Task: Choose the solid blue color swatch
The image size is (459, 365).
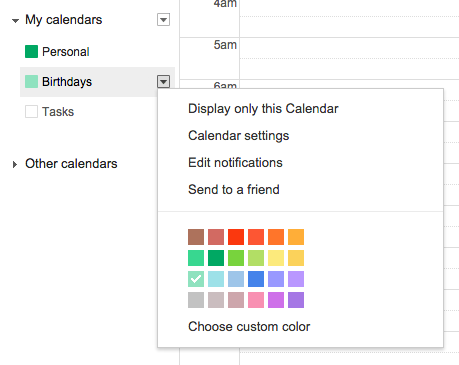Action: (256, 279)
